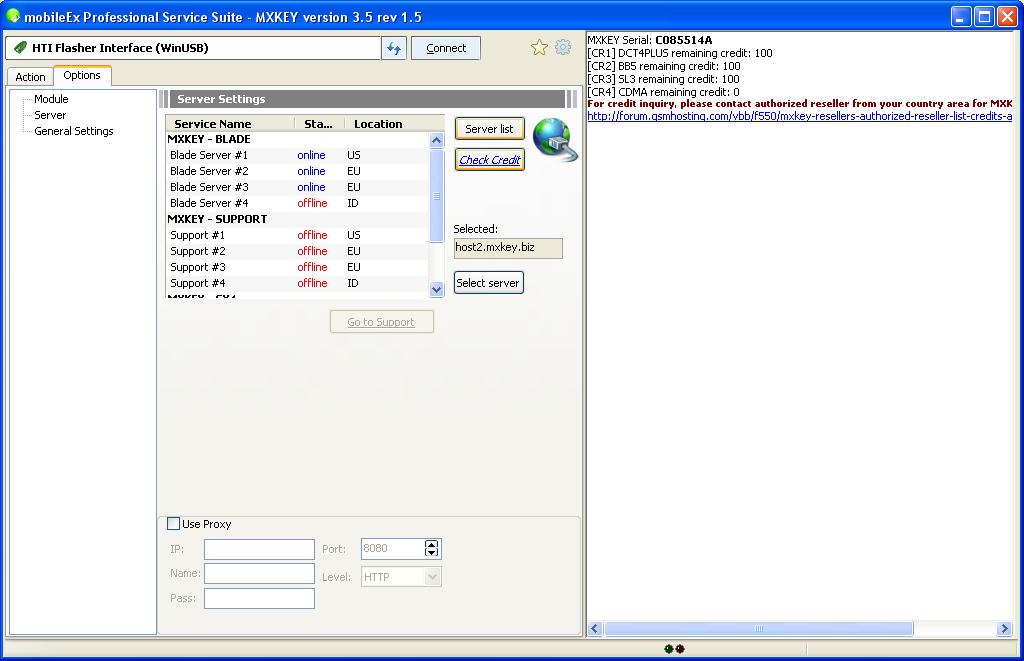Select the Options tab

82,75
